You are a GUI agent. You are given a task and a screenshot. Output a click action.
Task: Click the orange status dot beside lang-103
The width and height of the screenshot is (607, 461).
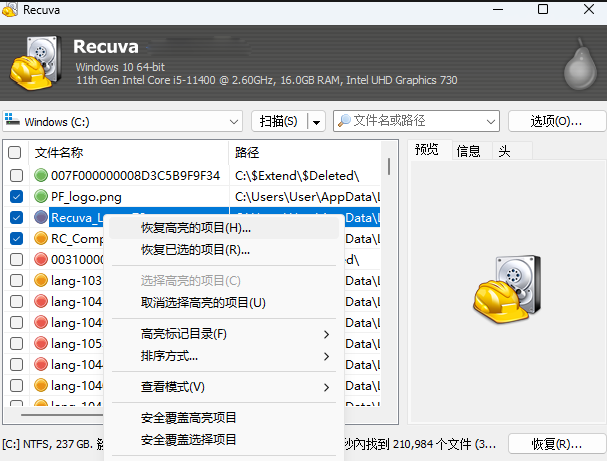(x=41, y=280)
